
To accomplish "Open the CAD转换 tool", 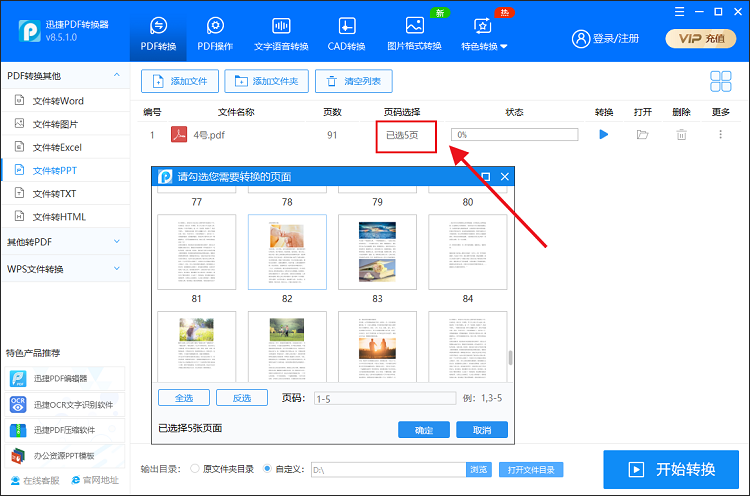I will pos(347,32).
